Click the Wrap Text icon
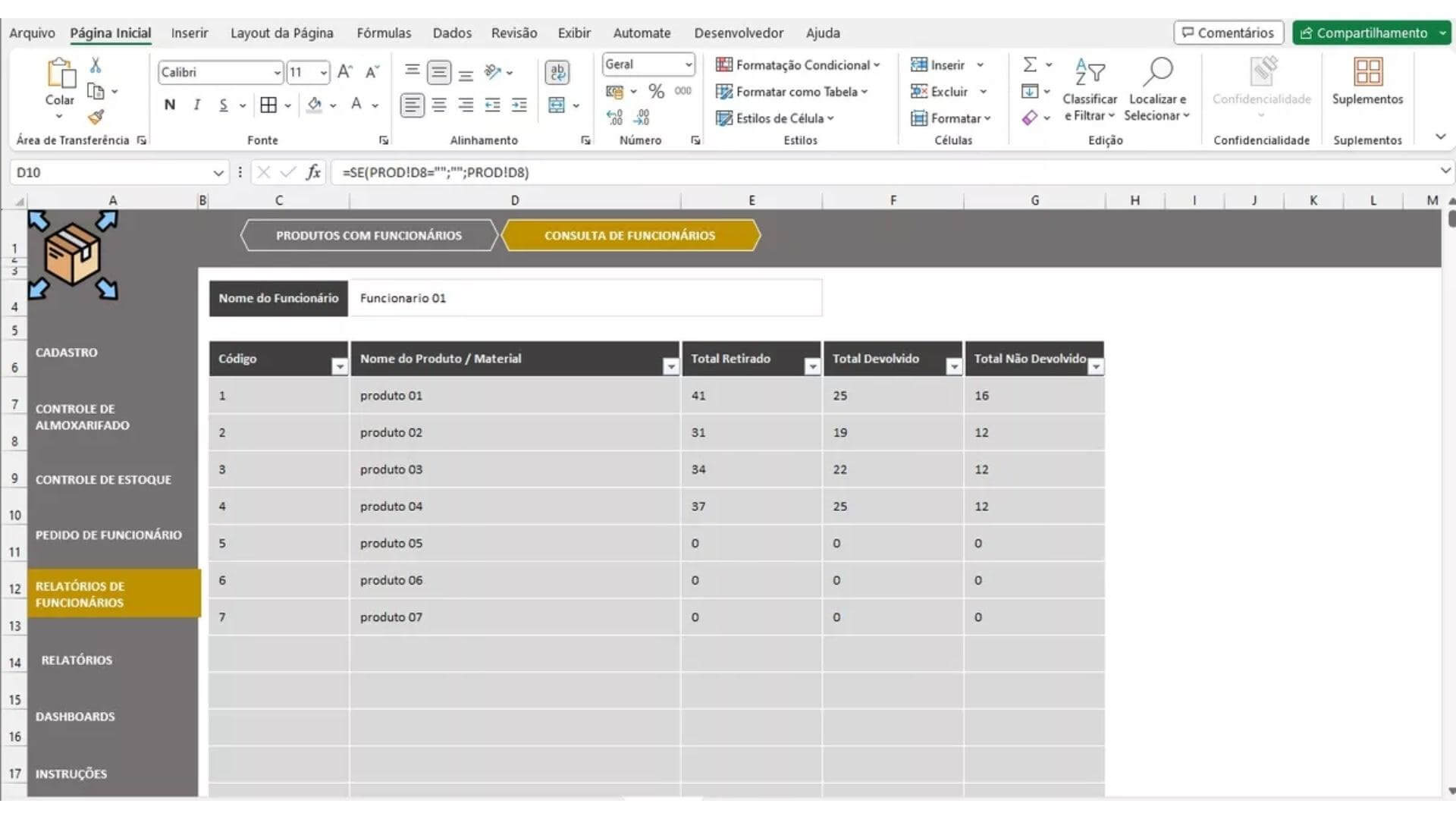Viewport: 1456px width, 819px height. tap(557, 72)
